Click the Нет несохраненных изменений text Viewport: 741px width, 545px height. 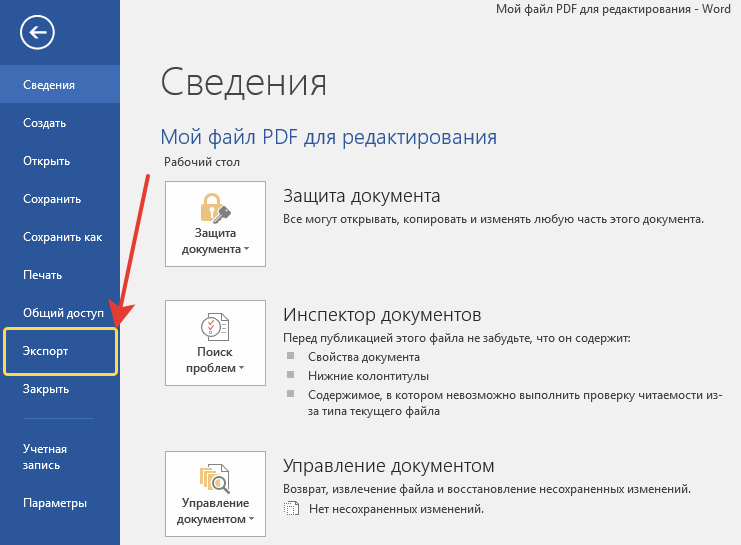(x=396, y=509)
